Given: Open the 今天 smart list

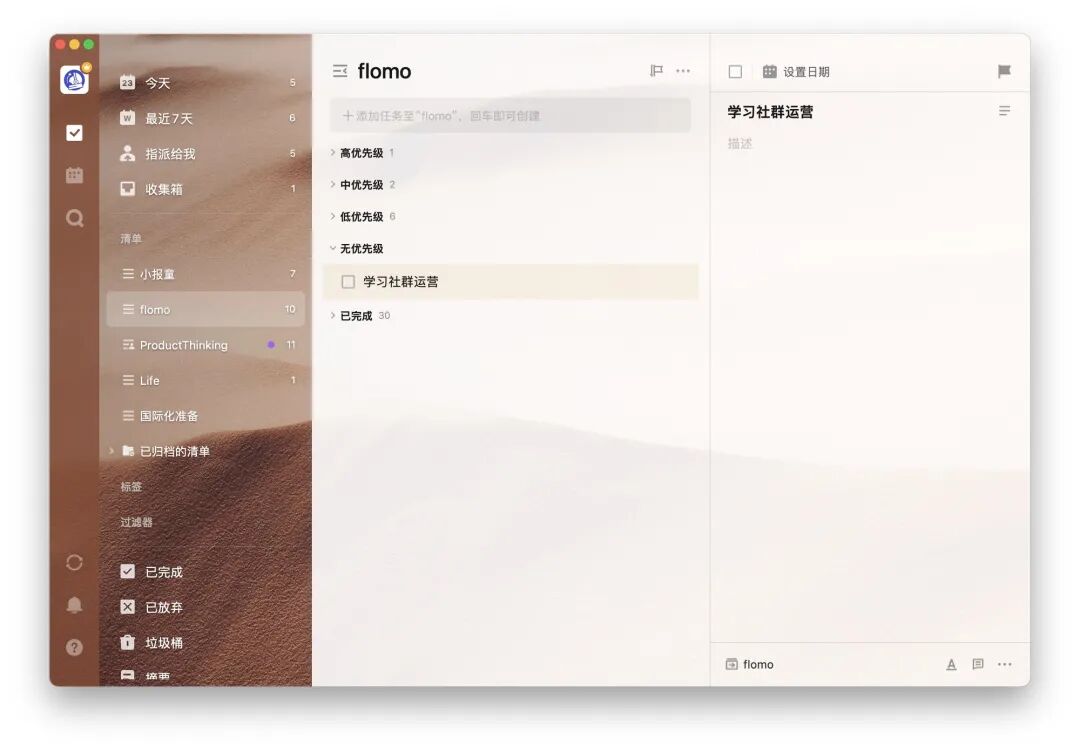Looking at the screenshot, I should tap(206, 83).
